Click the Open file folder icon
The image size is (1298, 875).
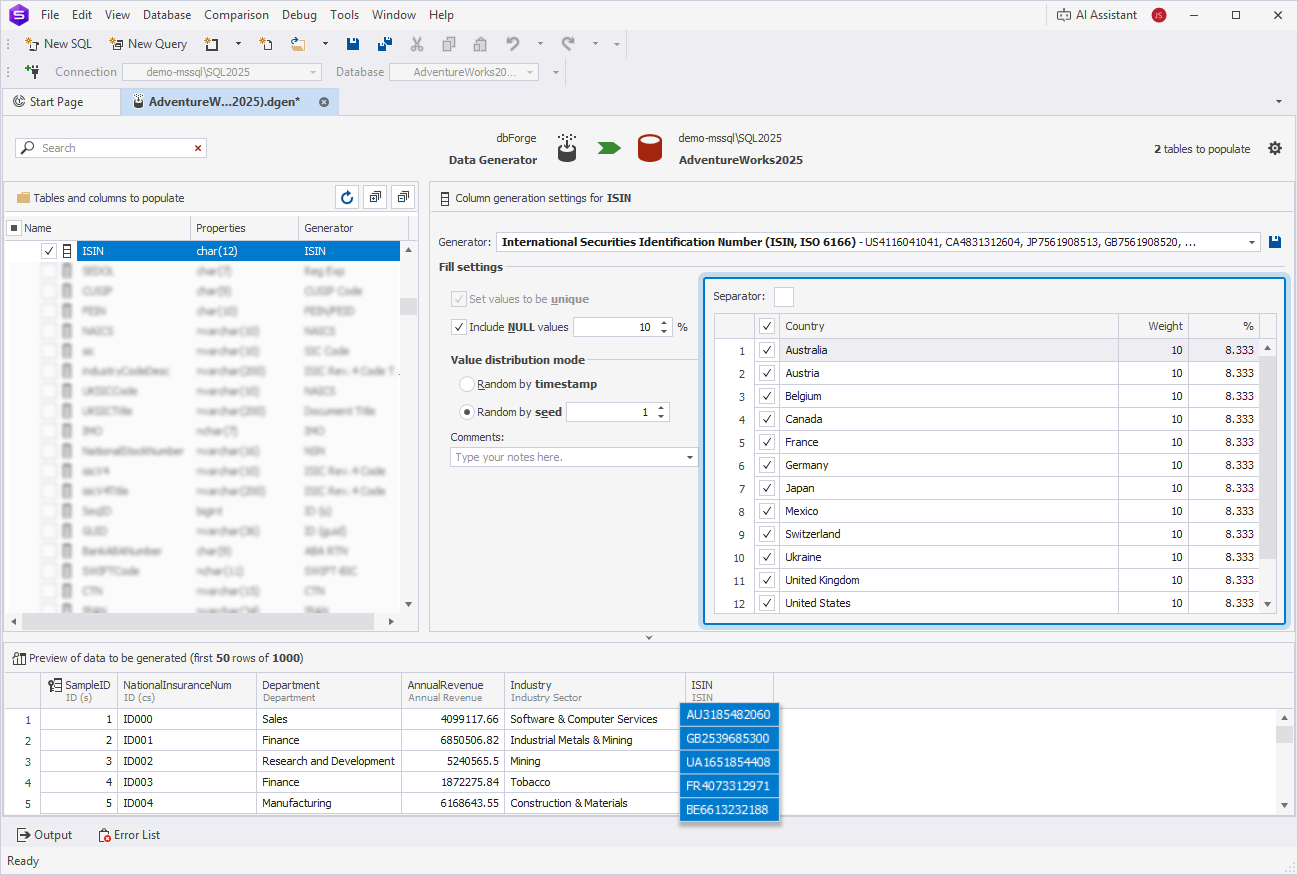(298, 44)
